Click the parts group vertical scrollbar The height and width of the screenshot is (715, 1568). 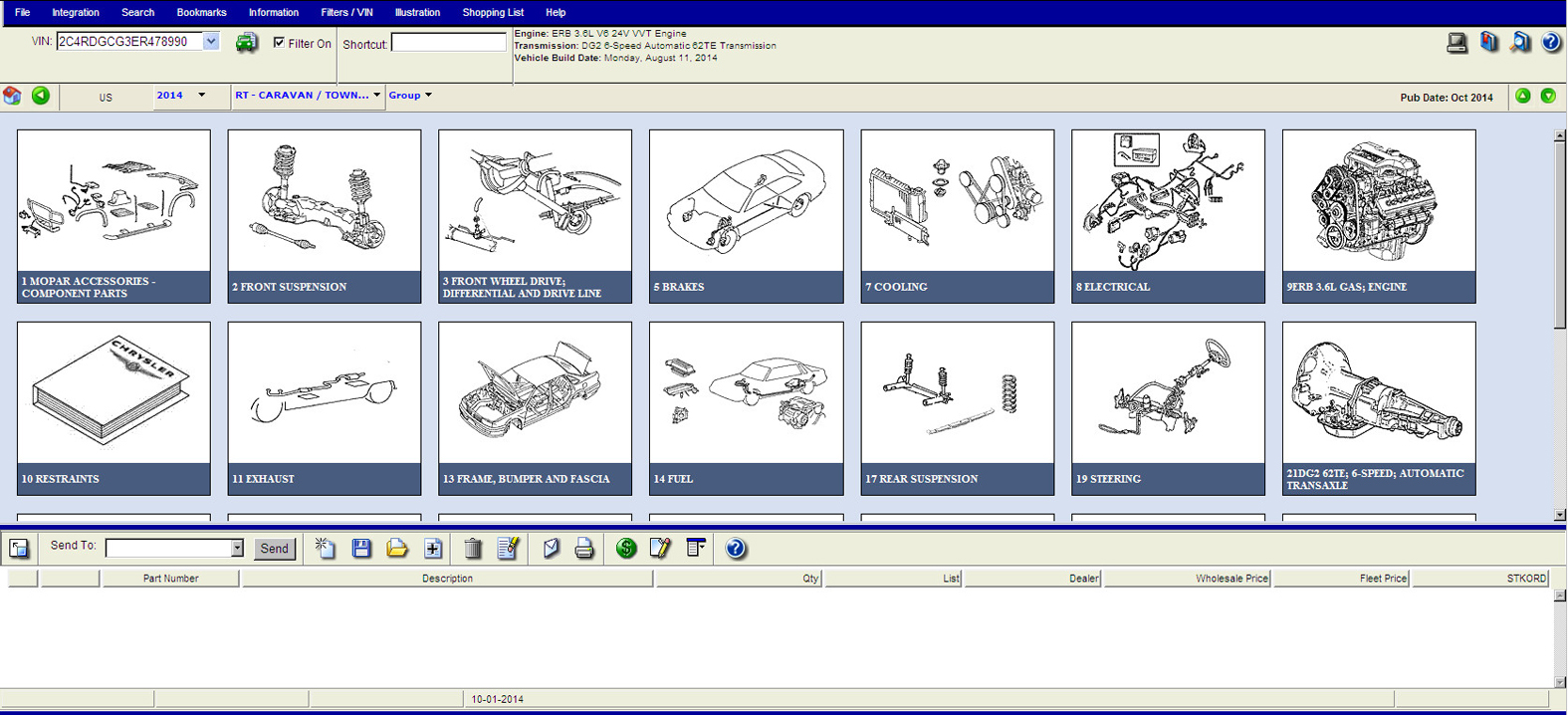click(x=1559, y=229)
